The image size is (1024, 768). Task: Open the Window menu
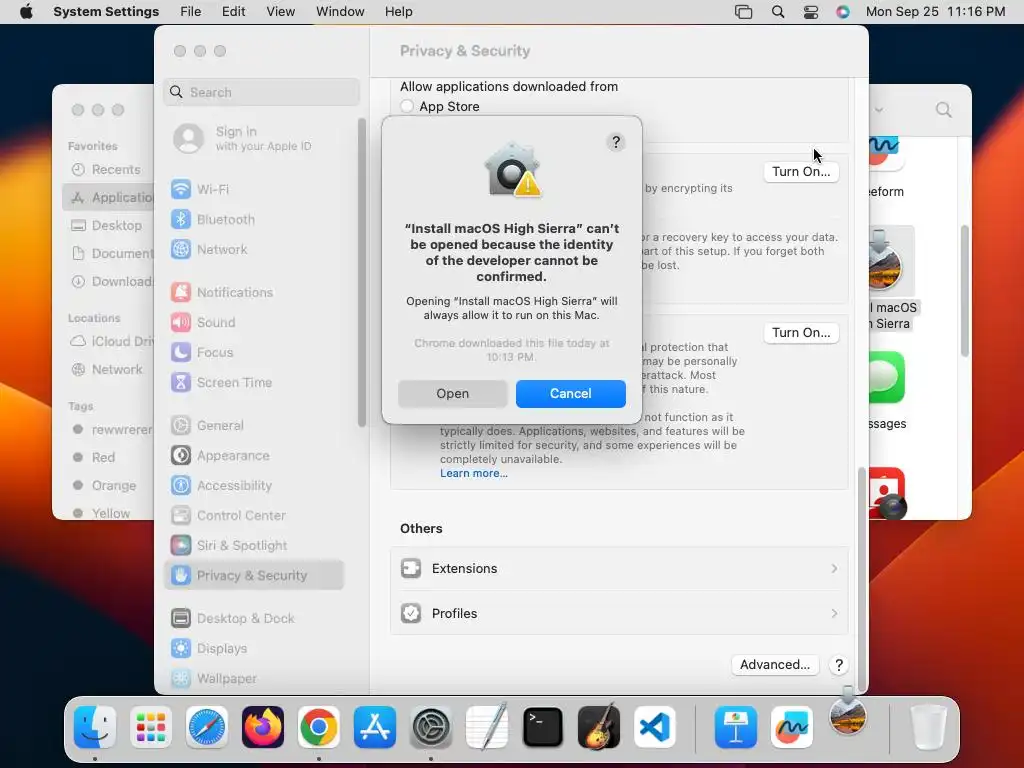[340, 12]
